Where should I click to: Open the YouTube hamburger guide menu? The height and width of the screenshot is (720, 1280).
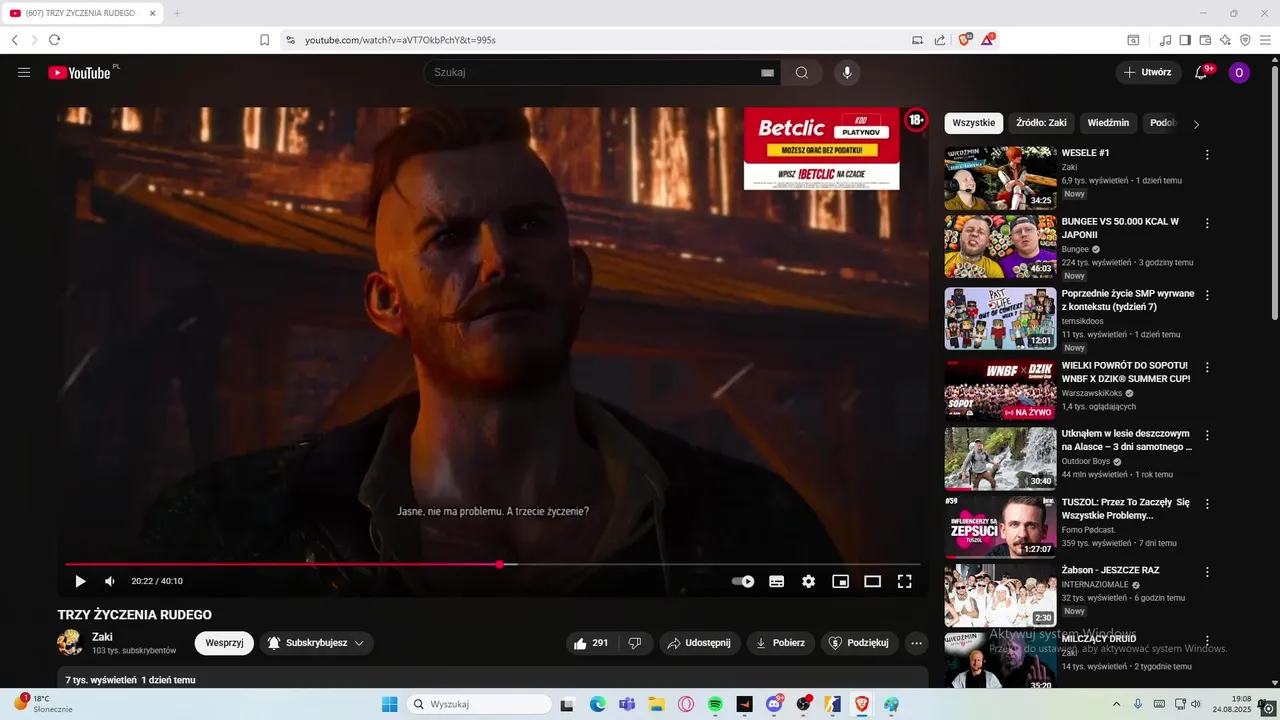[24, 73]
